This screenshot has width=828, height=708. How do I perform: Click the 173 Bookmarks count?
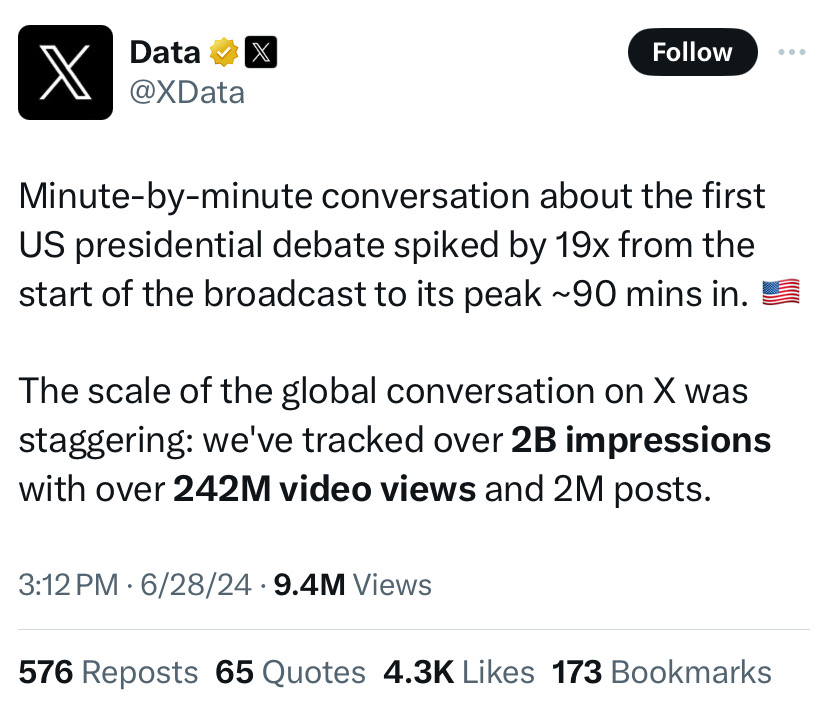coord(662,672)
